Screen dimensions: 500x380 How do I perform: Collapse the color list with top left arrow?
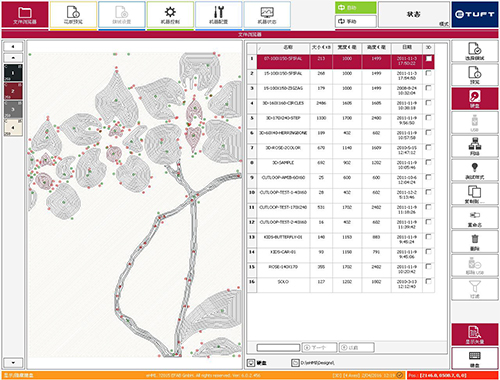pos(13,47)
